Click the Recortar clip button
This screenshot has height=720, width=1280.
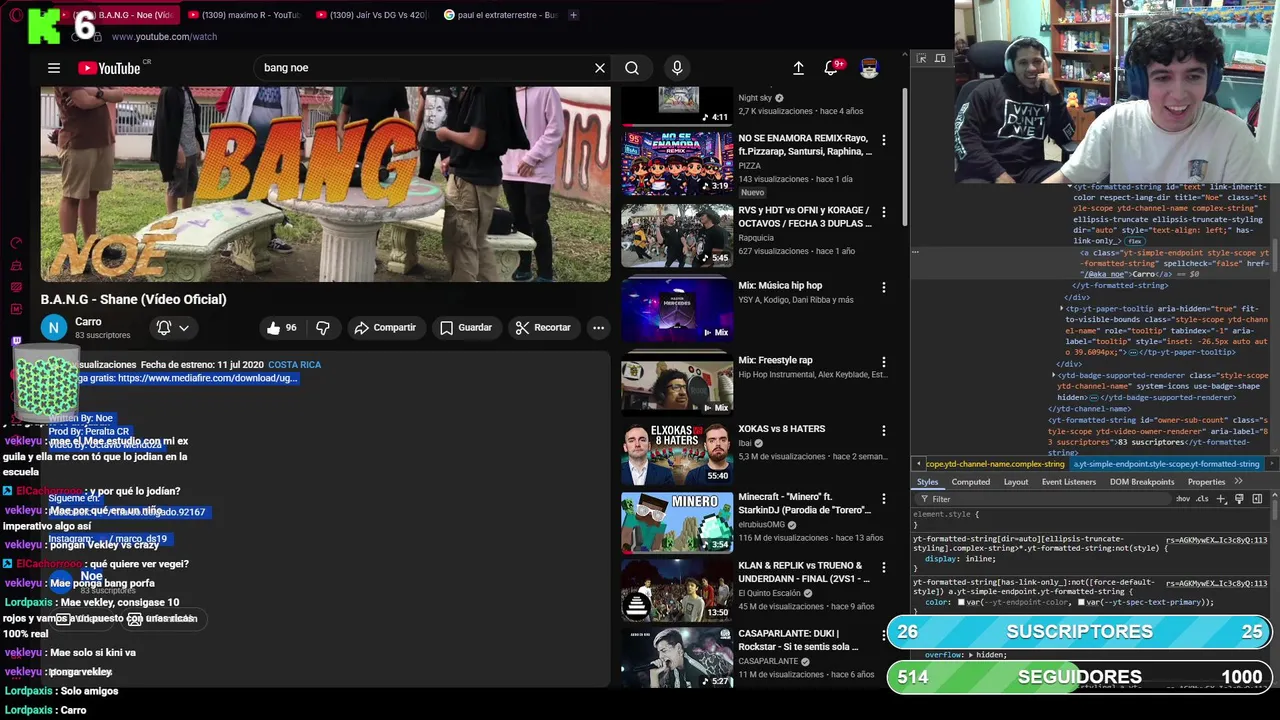pyautogui.click(x=543, y=327)
